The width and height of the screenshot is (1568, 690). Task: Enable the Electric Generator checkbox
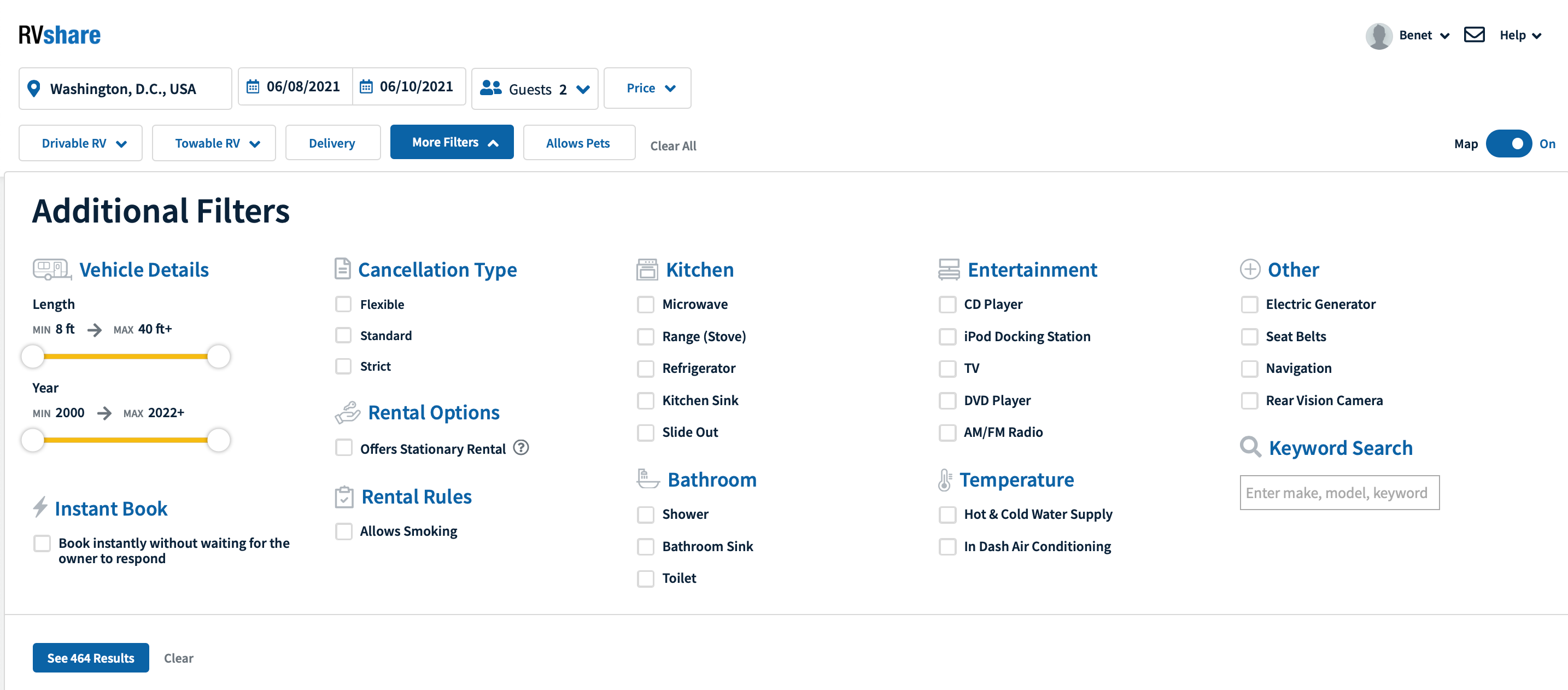click(x=1249, y=304)
